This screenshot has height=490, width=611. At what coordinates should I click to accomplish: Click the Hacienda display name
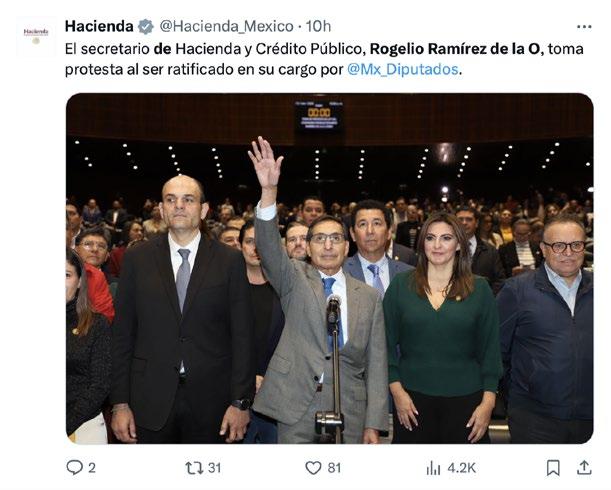tap(99, 27)
